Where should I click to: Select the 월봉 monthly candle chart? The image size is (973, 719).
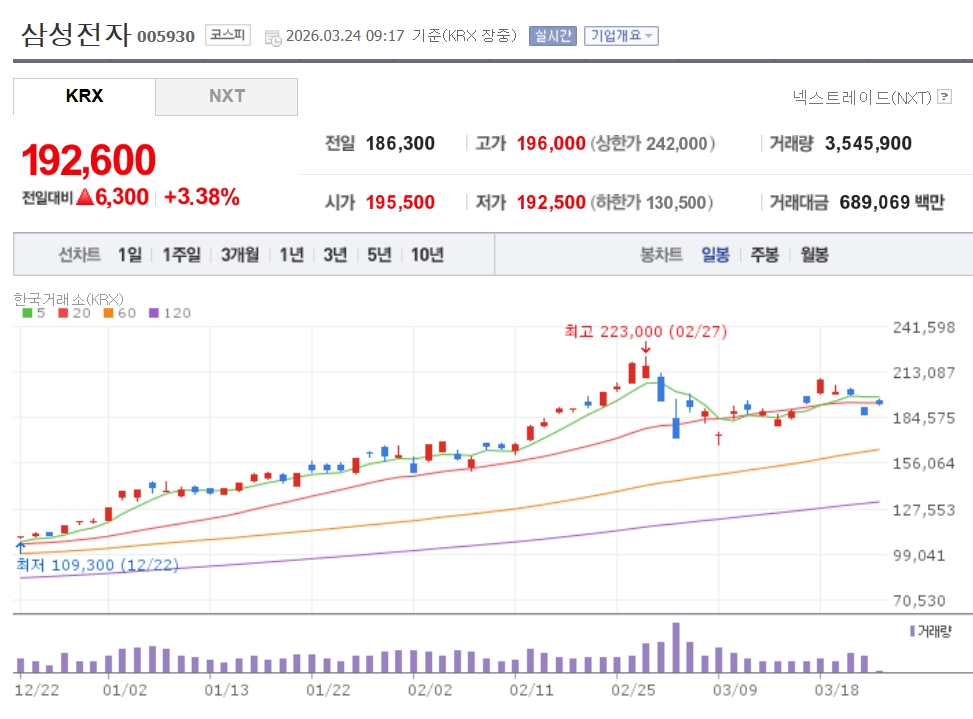point(814,255)
